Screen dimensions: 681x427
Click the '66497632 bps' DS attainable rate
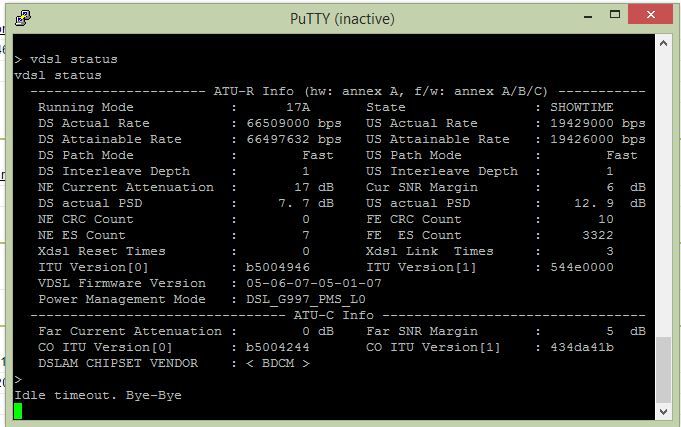[x=294, y=139]
